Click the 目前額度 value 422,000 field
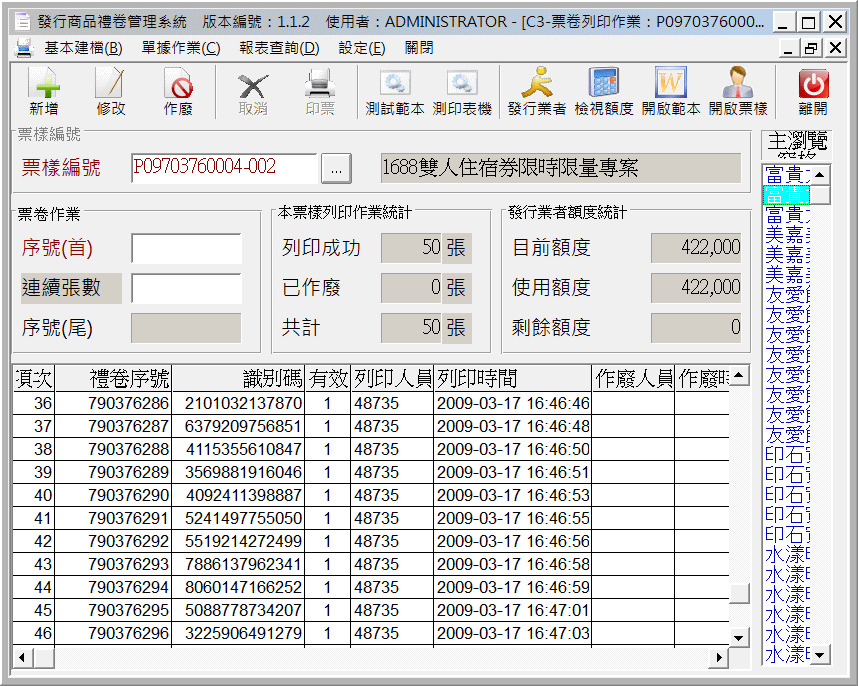 click(696, 248)
